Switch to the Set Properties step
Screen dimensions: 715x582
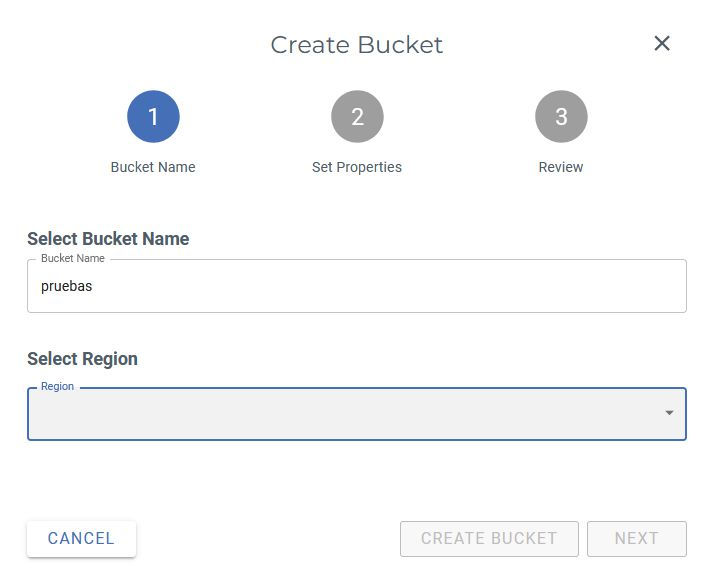point(357,167)
